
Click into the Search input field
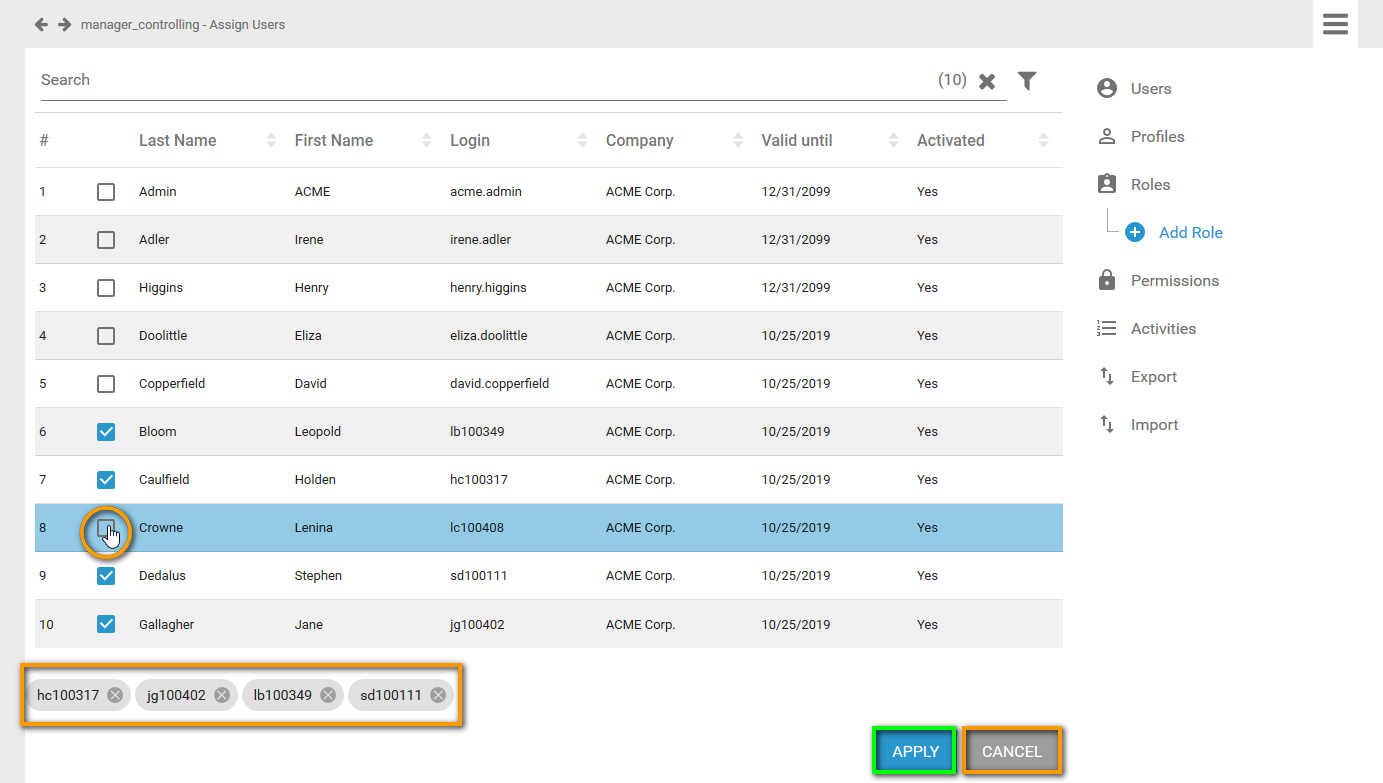tap(480, 80)
